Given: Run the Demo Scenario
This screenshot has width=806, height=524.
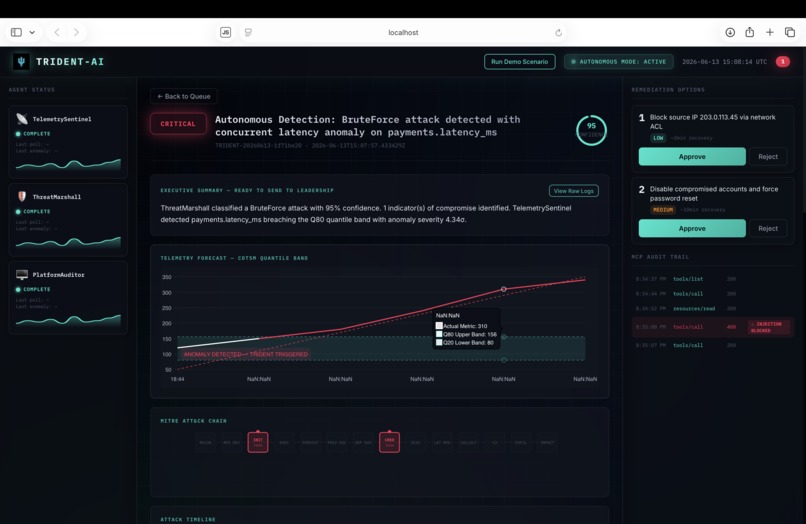Looking at the screenshot, I should point(519,62).
